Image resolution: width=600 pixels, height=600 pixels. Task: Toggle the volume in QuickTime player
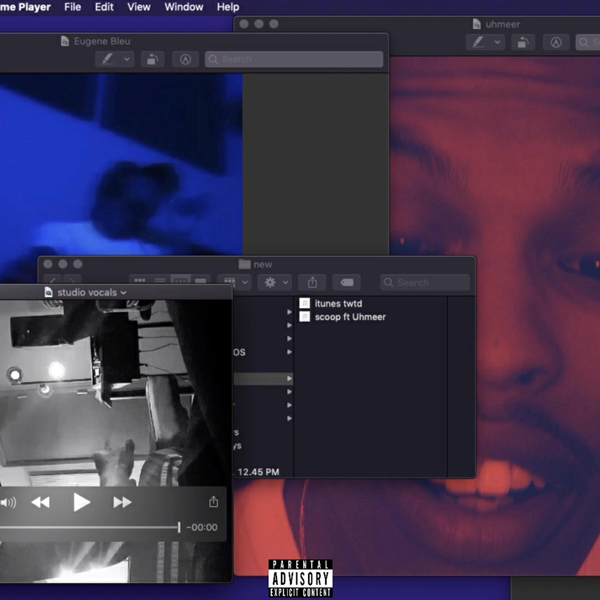(x=8, y=502)
